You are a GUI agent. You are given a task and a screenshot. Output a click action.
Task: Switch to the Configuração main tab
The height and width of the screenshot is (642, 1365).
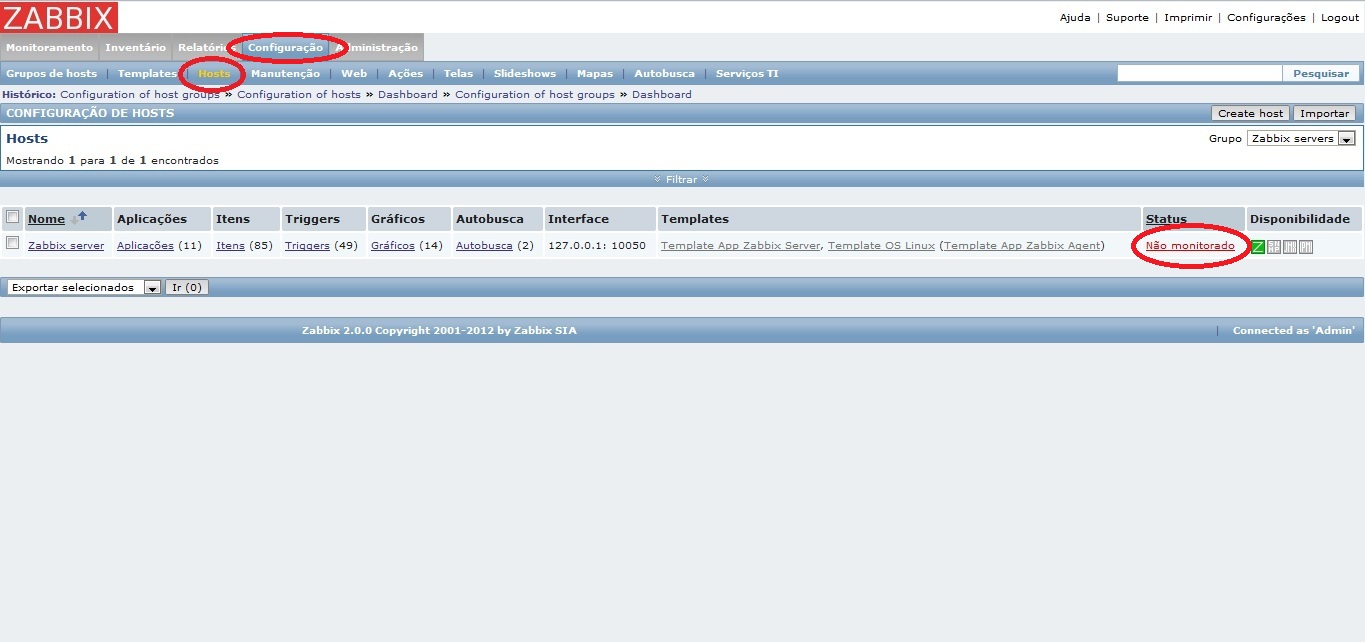tap(285, 48)
